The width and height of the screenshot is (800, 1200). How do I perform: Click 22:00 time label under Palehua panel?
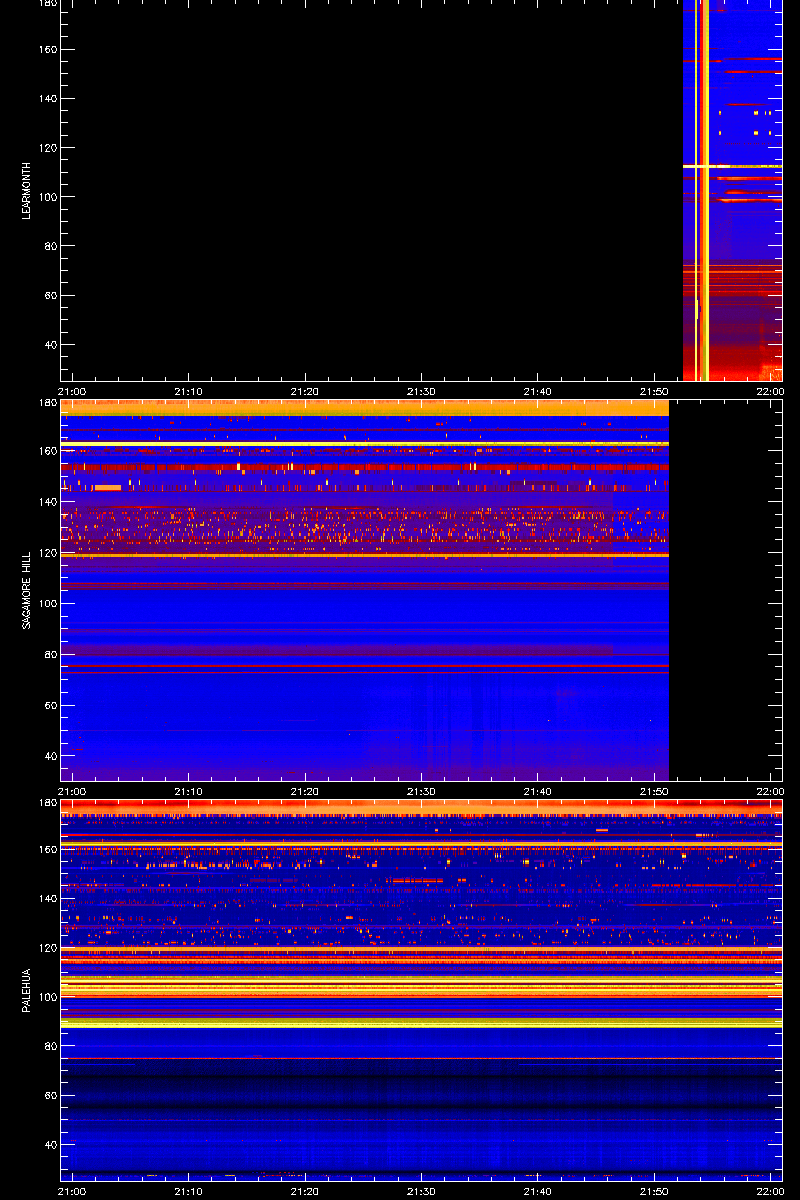click(x=770, y=1191)
